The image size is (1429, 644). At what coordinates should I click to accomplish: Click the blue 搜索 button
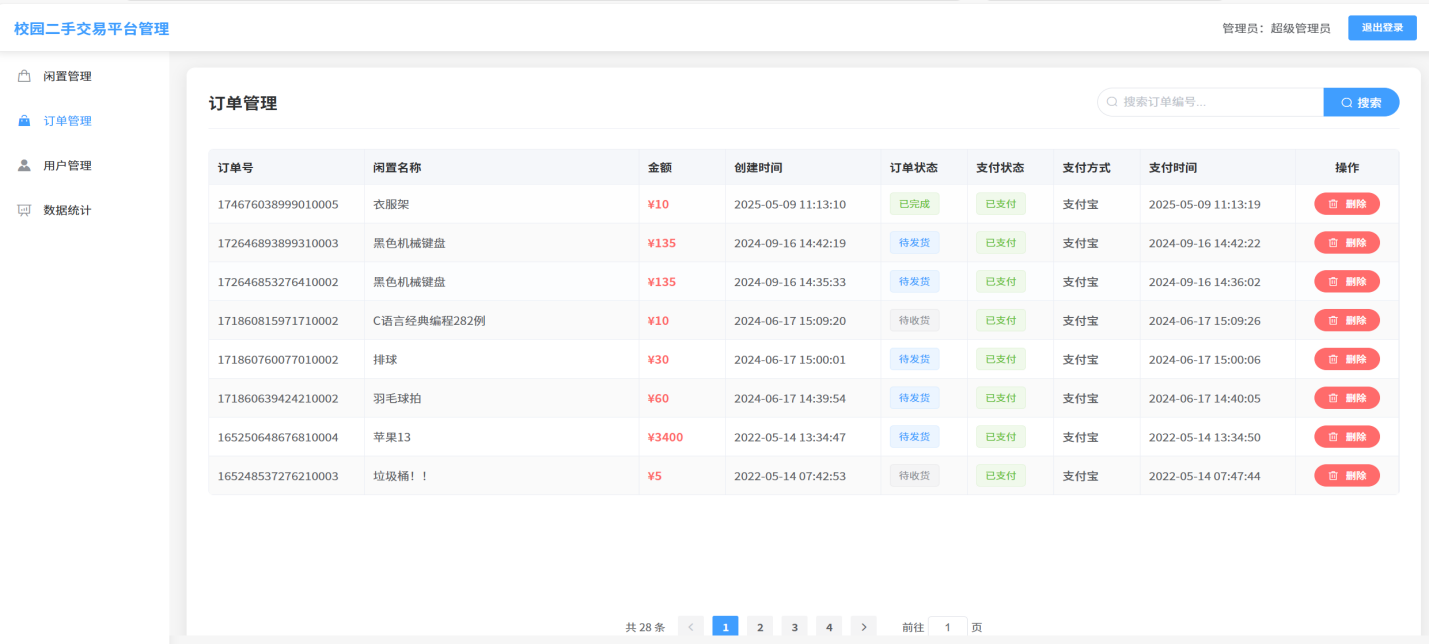pos(1361,102)
